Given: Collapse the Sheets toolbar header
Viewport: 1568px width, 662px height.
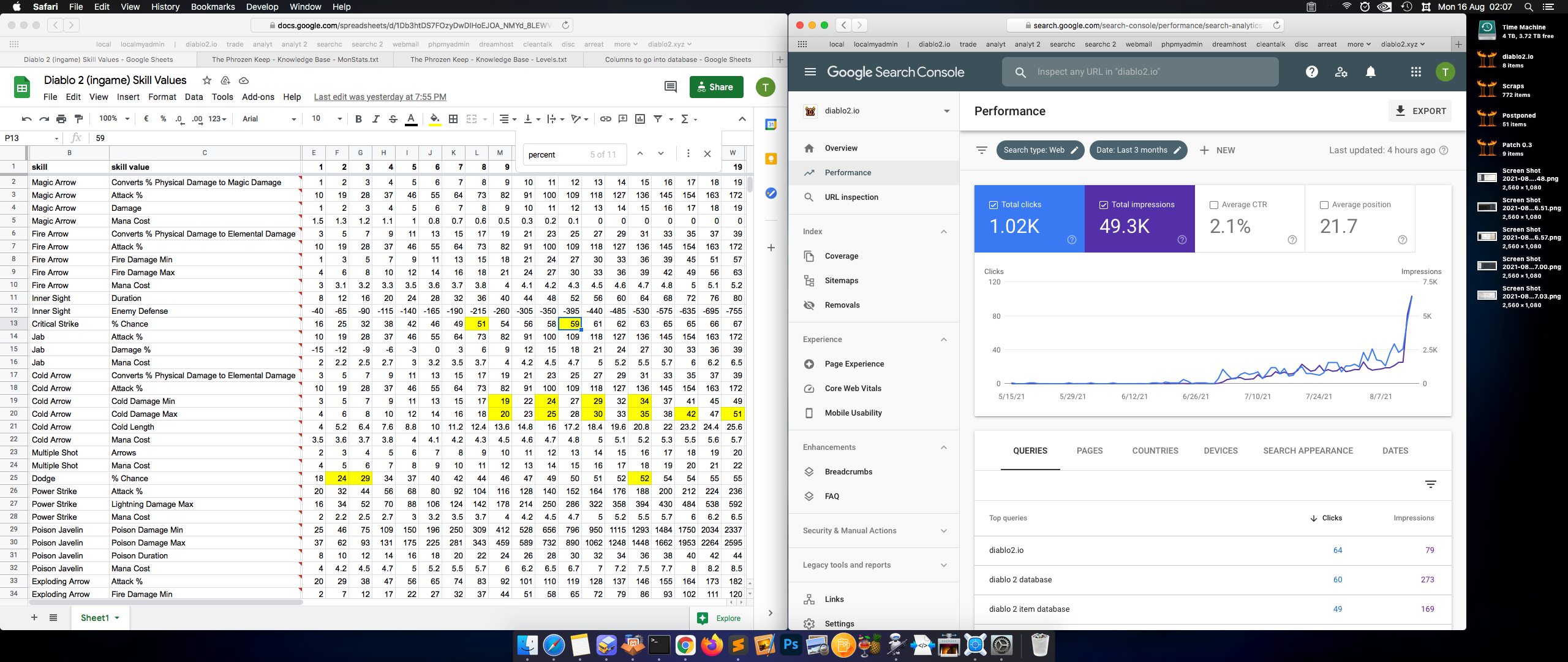Looking at the screenshot, I should click(742, 119).
